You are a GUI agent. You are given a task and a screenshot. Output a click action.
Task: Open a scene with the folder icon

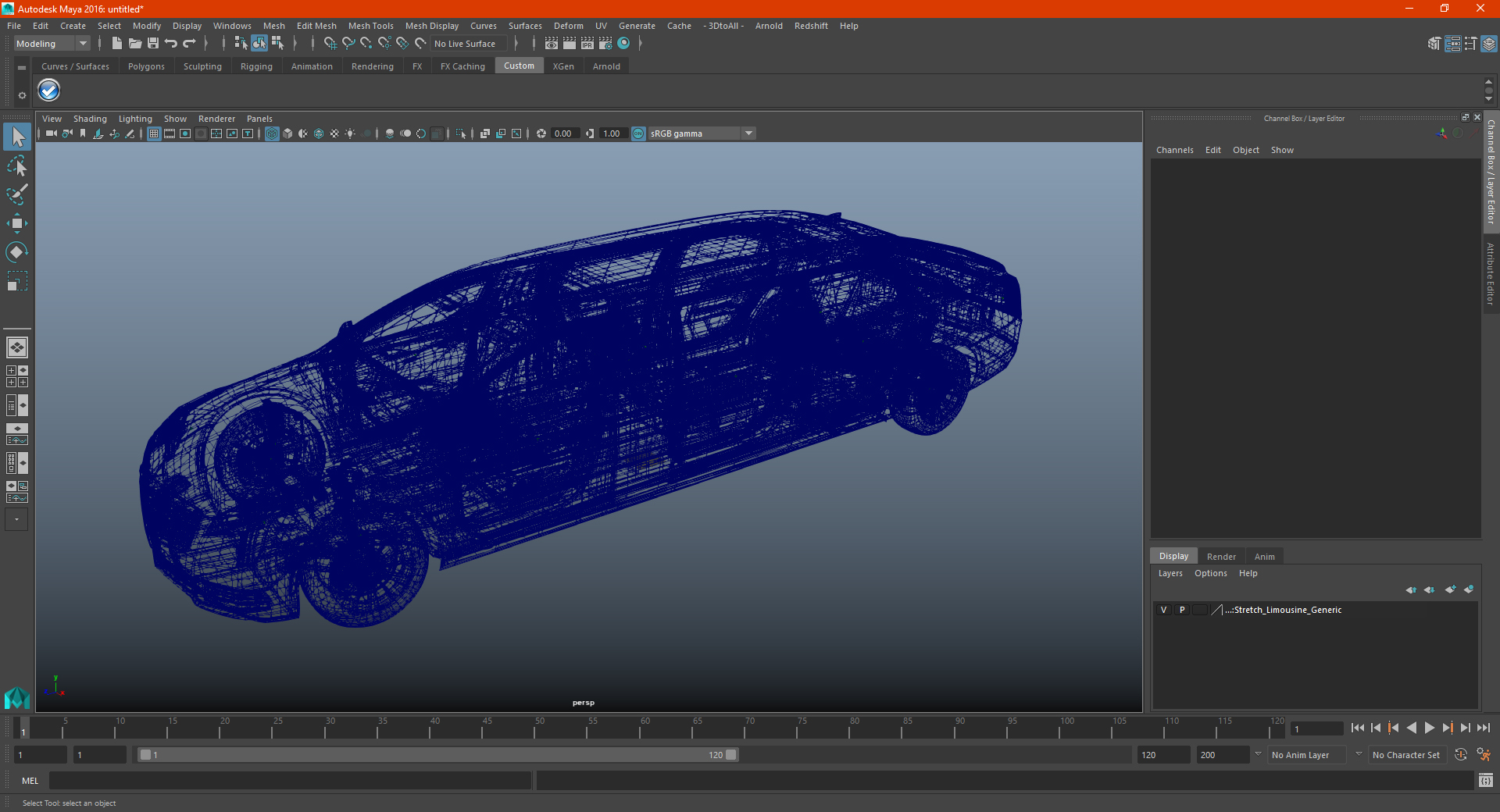[x=135, y=44]
